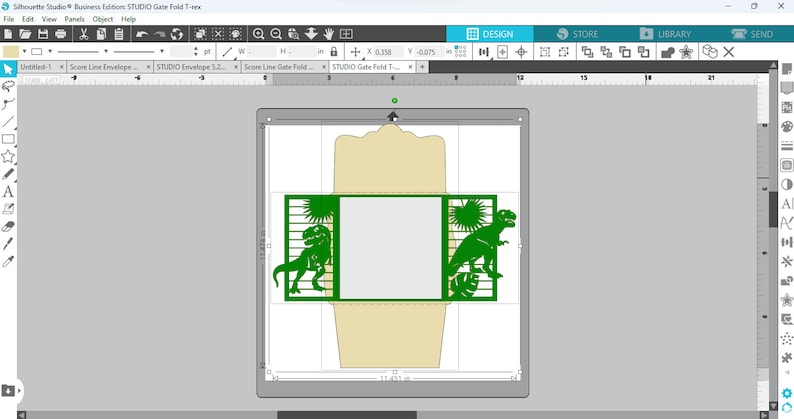Toggle the aspect ratio lock
794x419 pixels.
coord(334,52)
